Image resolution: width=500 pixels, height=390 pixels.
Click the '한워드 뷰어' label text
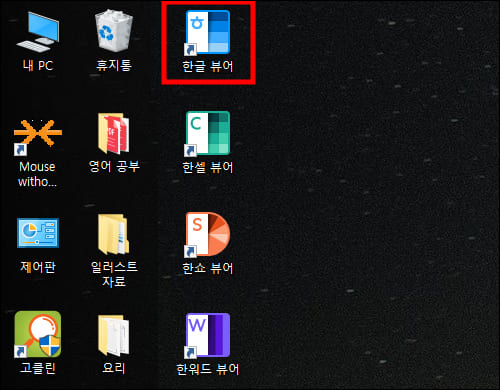coord(208,369)
